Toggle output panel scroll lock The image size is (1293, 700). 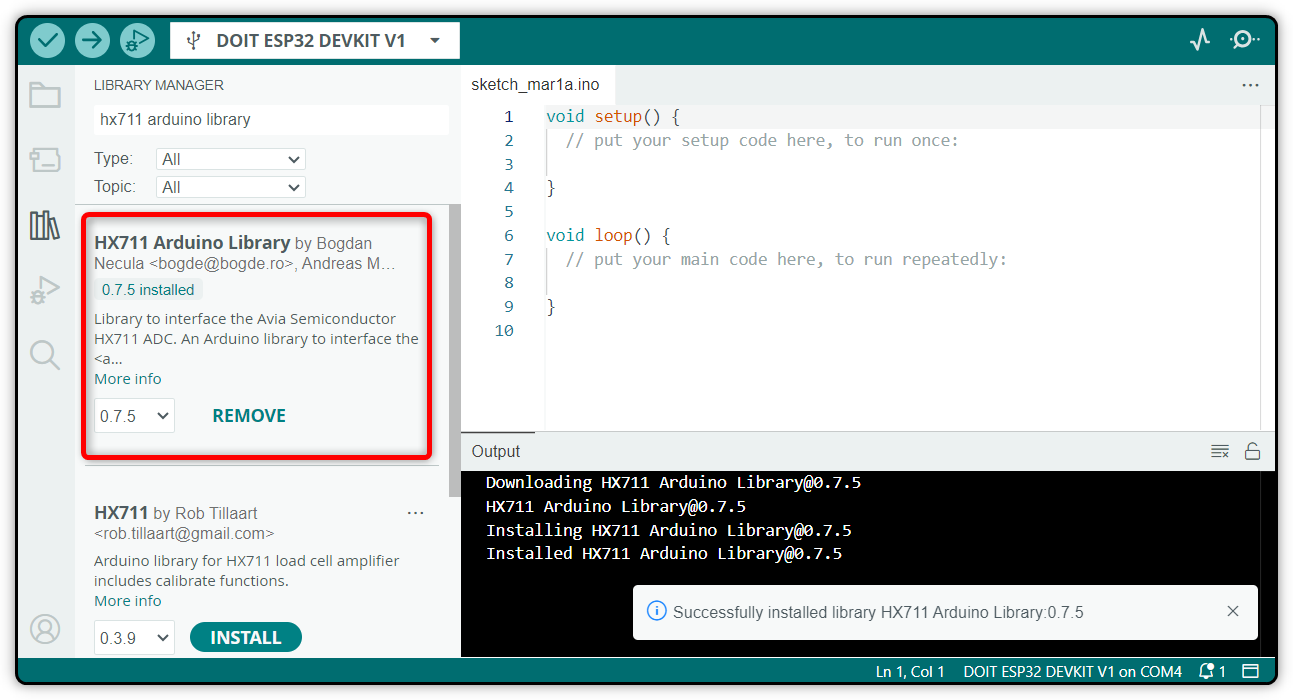coord(1252,451)
